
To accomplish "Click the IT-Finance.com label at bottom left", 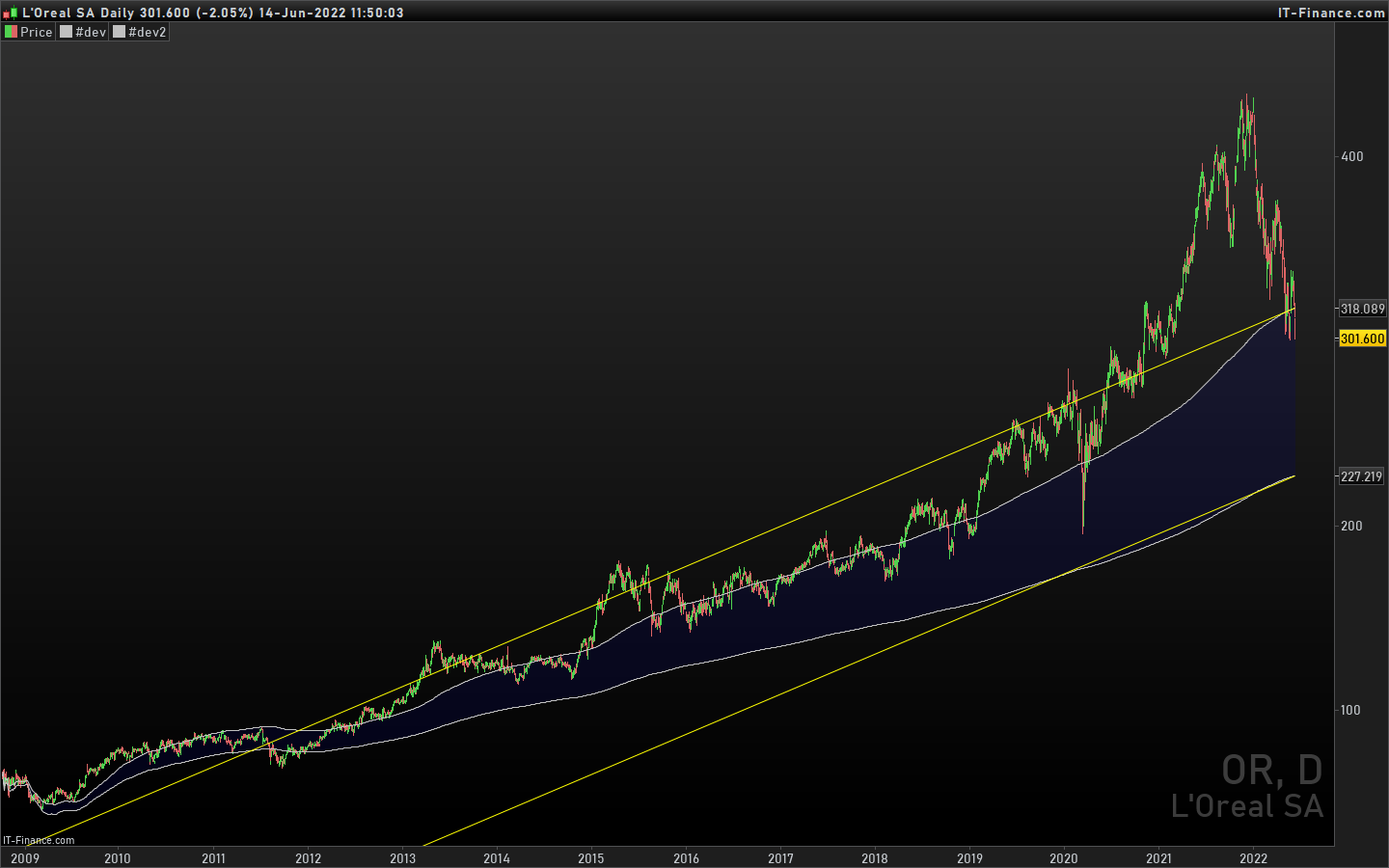I will point(39,840).
